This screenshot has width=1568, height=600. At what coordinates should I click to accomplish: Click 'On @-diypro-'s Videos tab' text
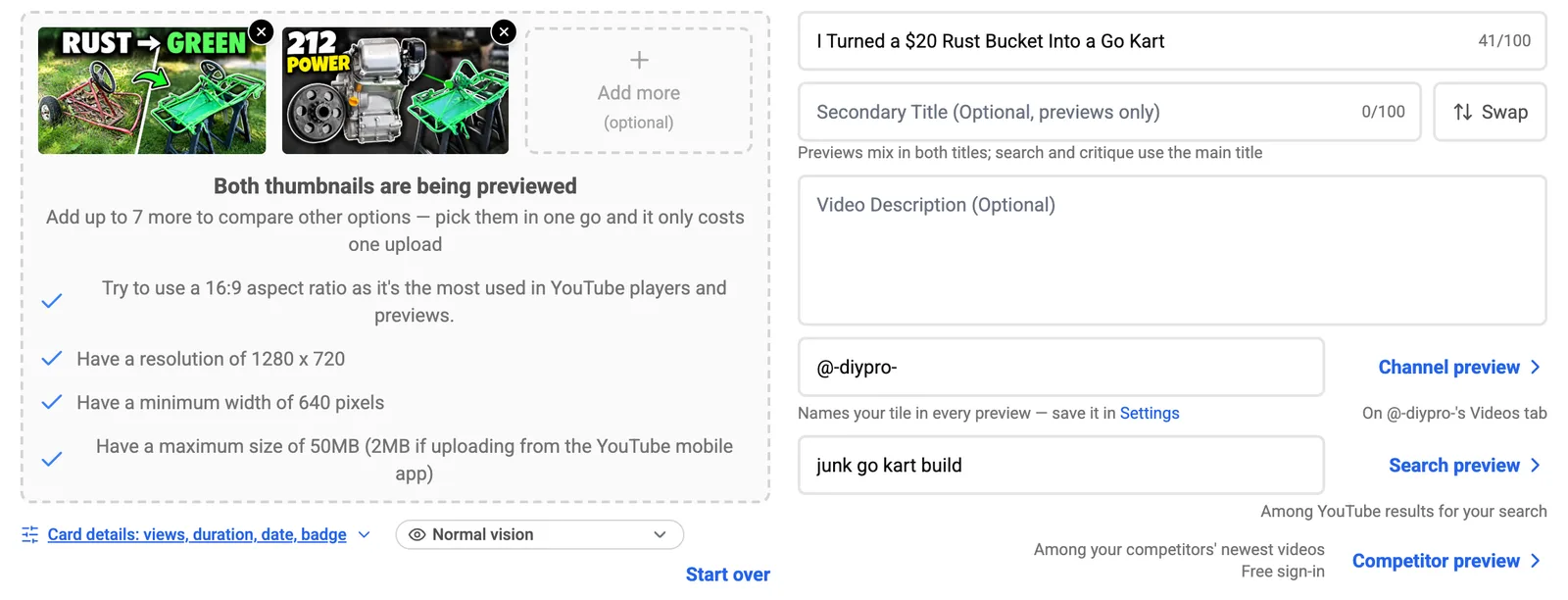(1454, 413)
